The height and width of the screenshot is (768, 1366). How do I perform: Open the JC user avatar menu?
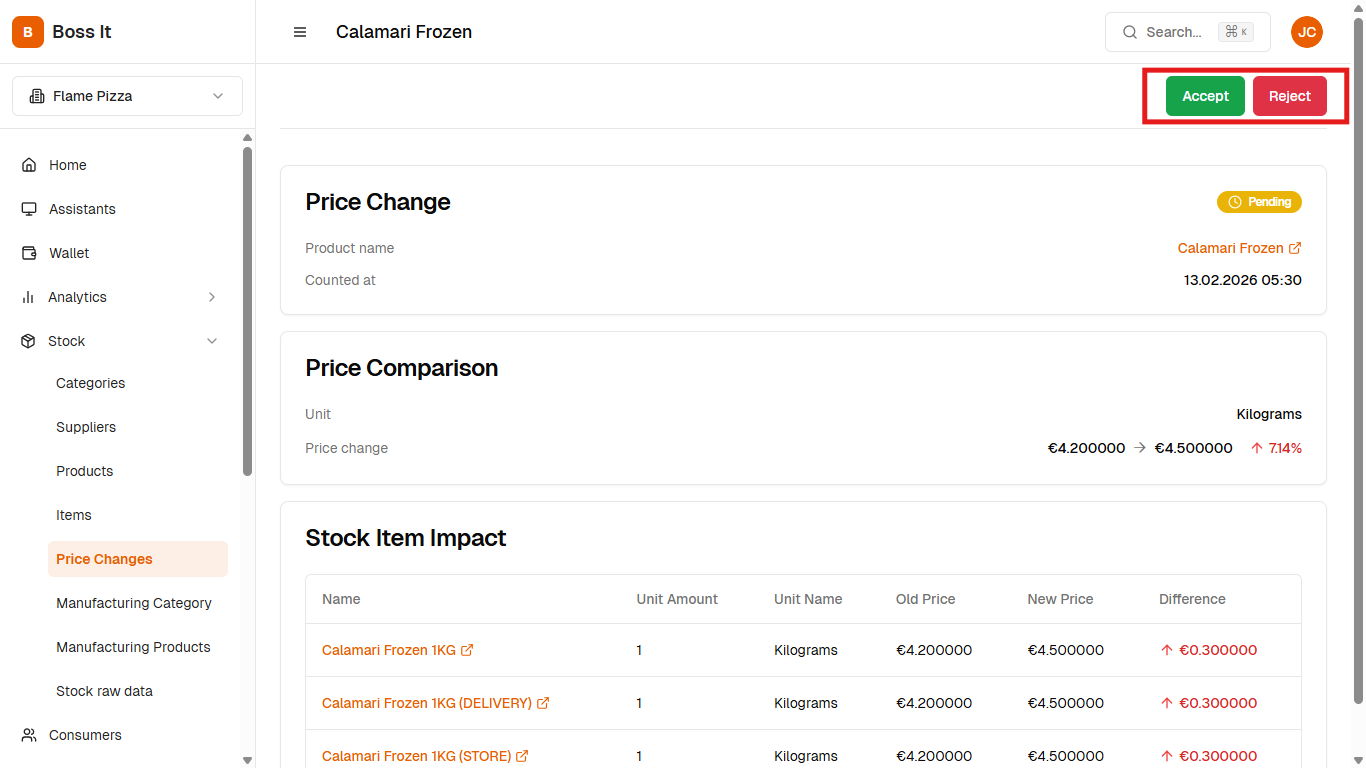(1306, 32)
